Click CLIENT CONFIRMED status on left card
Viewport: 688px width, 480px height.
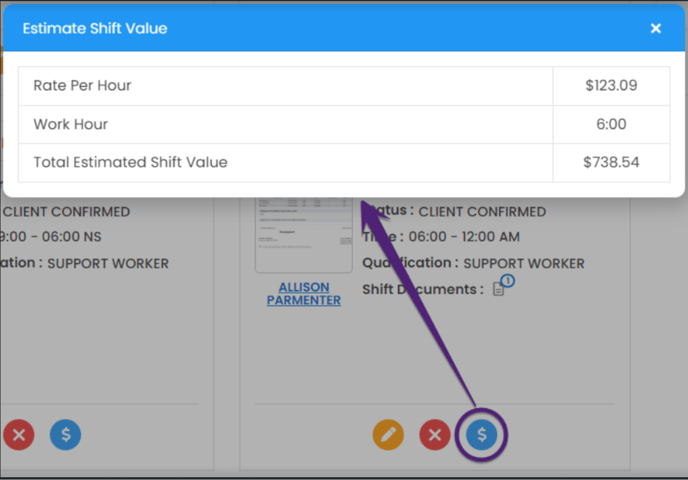click(66, 212)
